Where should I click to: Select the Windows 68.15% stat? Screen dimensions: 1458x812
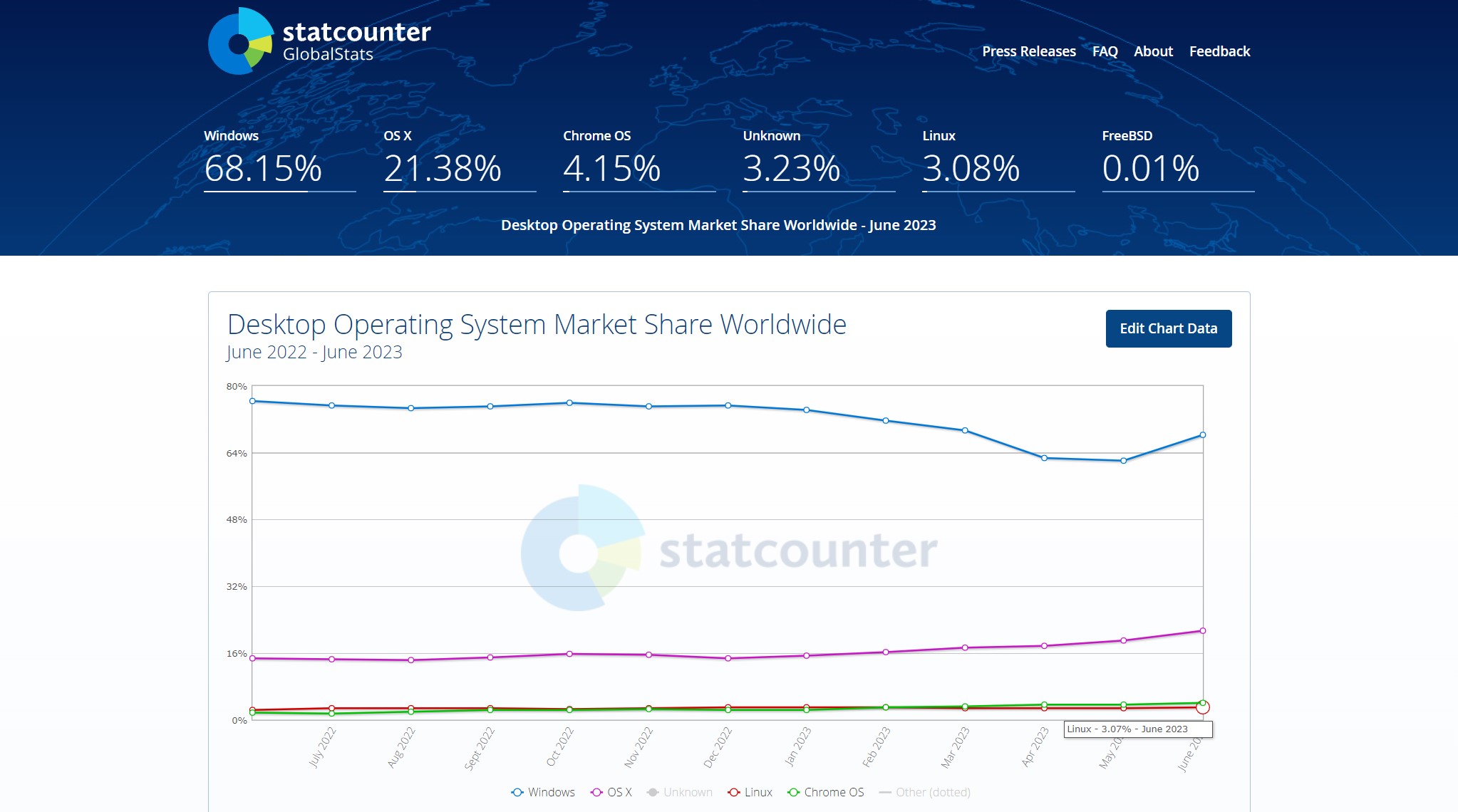279,160
